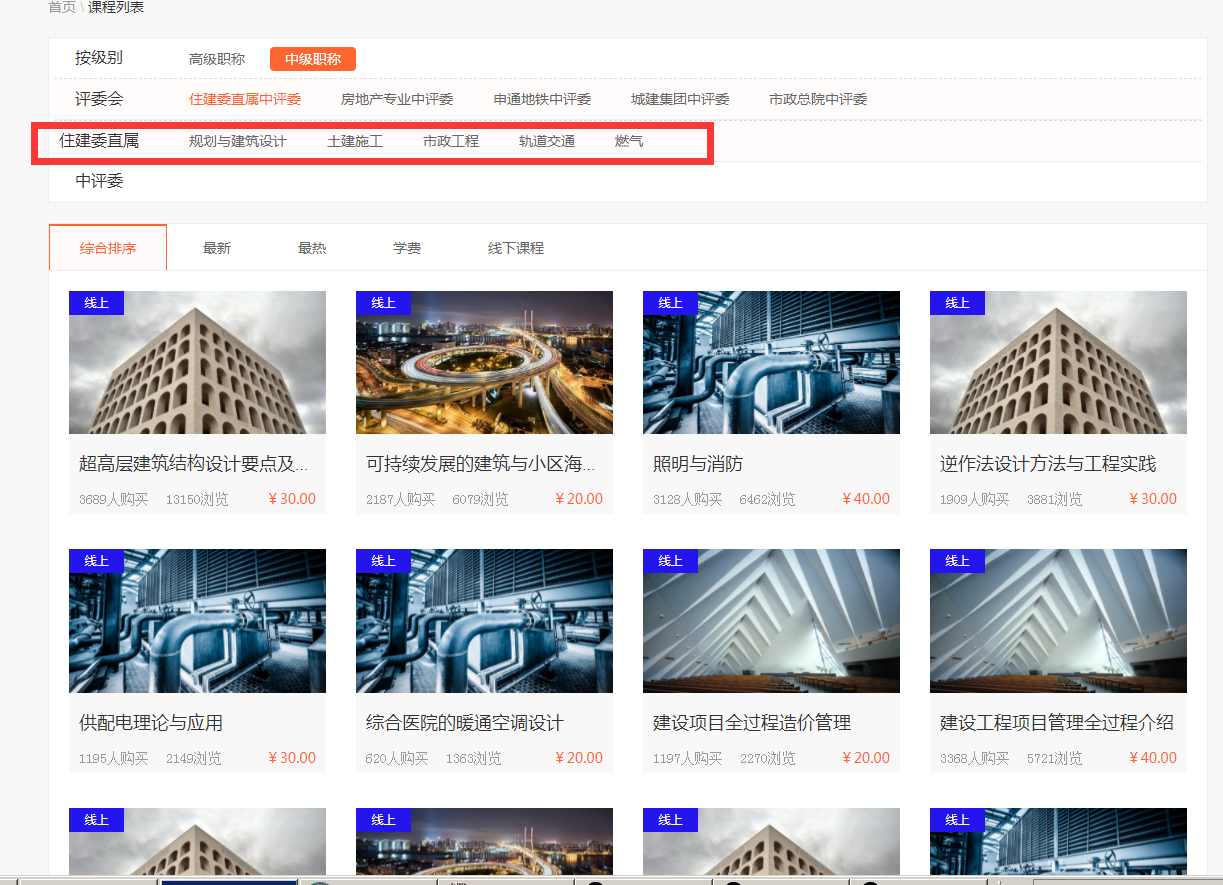
Task: Open thumbnail of 建设项目全过程造价管理 course
Action: (x=771, y=621)
